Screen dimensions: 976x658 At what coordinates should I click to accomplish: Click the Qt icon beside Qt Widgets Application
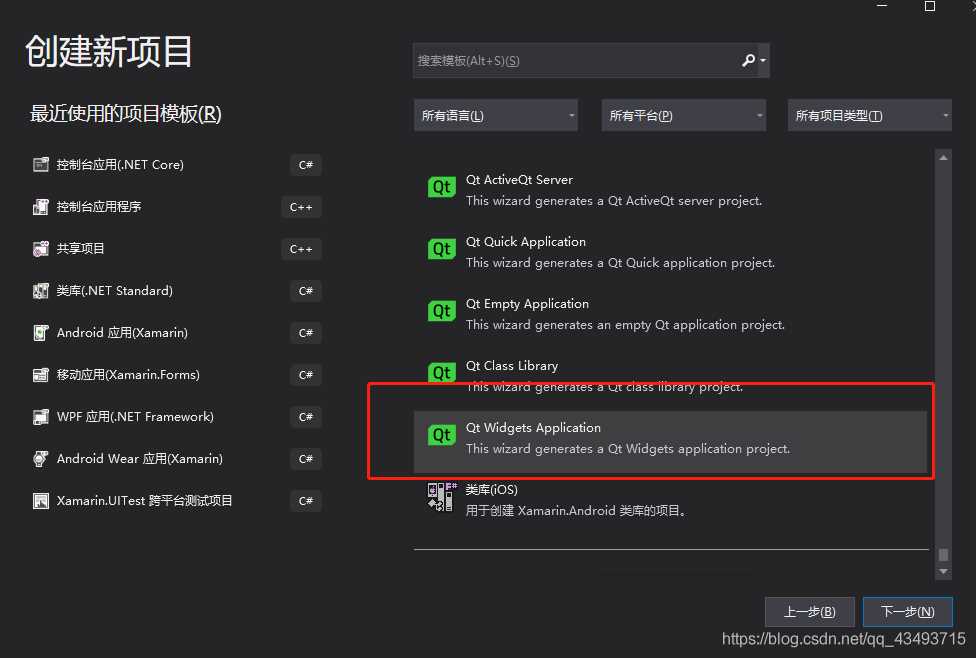click(x=441, y=435)
